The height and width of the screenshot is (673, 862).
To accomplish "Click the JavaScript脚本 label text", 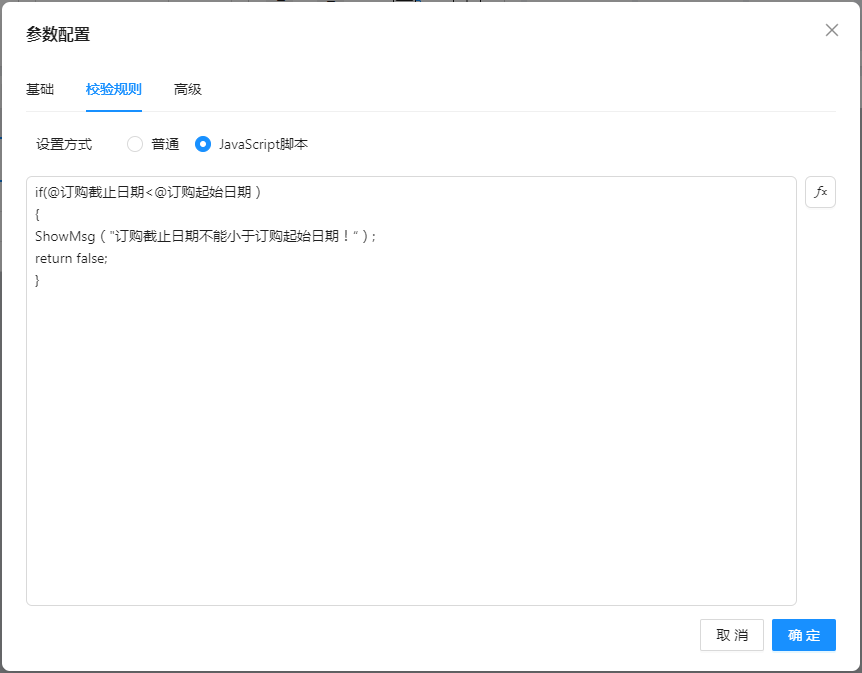I will point(263,144).
